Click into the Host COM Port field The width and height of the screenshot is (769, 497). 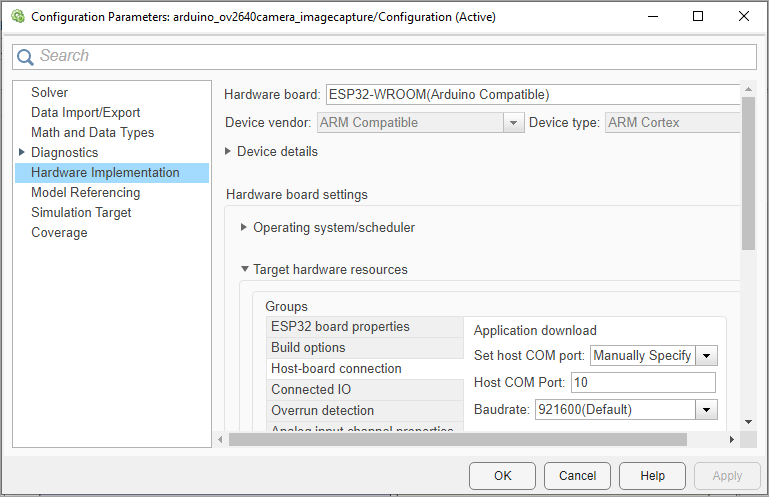coord(642,382)
